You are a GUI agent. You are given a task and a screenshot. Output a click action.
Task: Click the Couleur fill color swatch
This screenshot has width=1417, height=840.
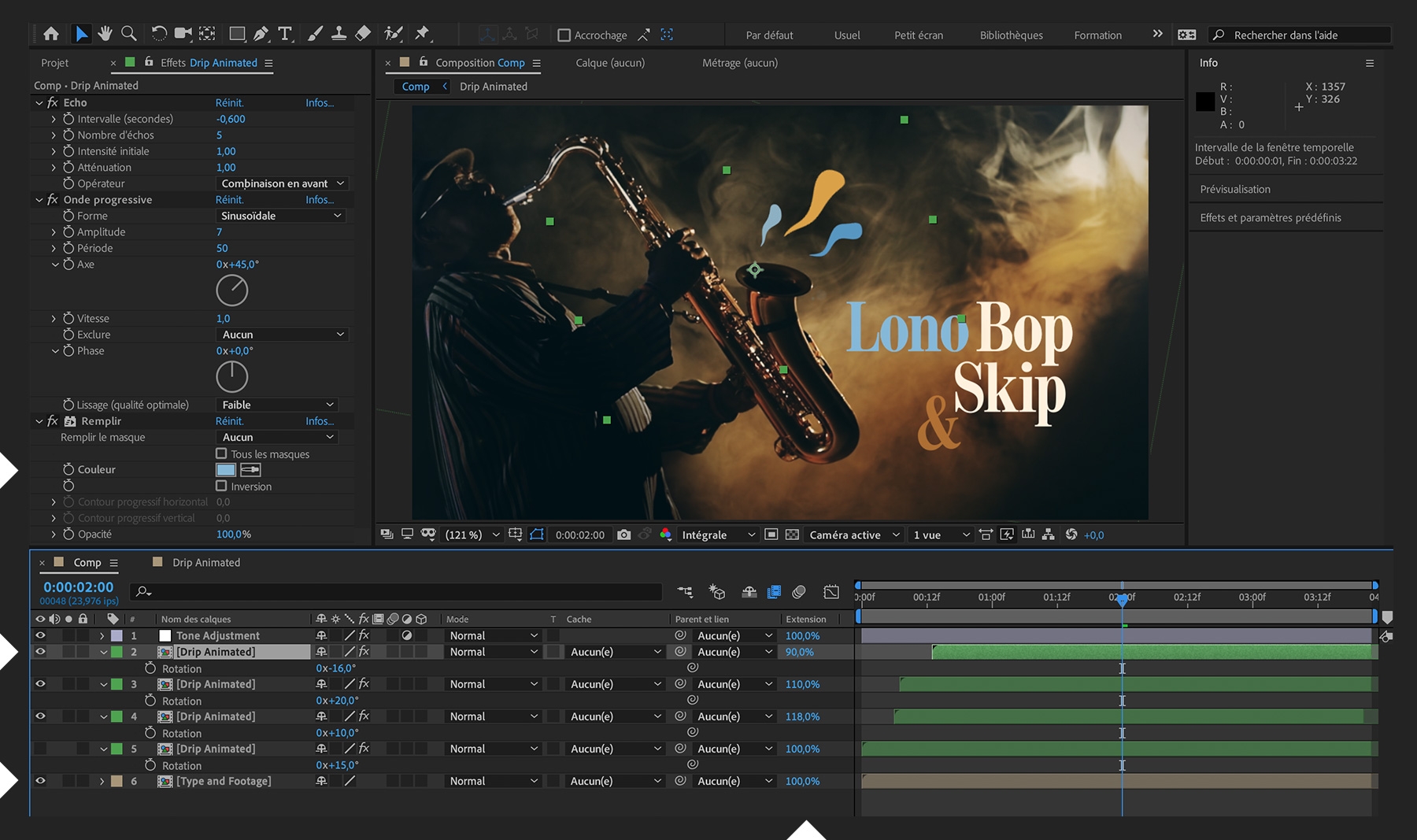(226, 470)
